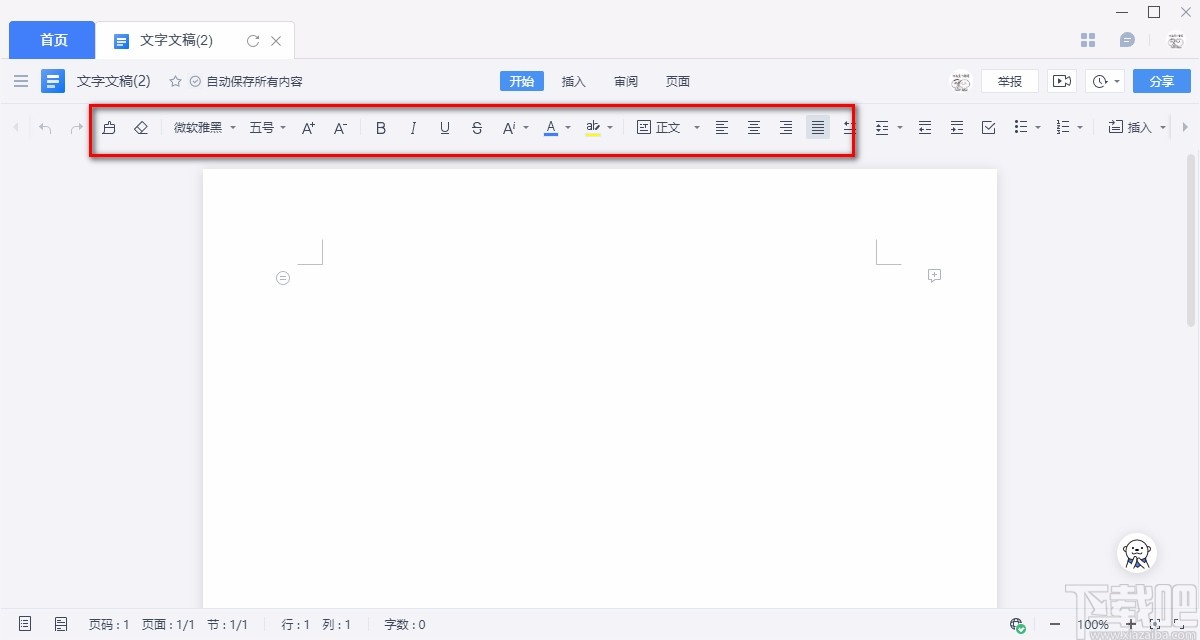This screenshot has width=1200, height=640.
Task: Increase the font size with A+ icon
Action: (307, 127)
